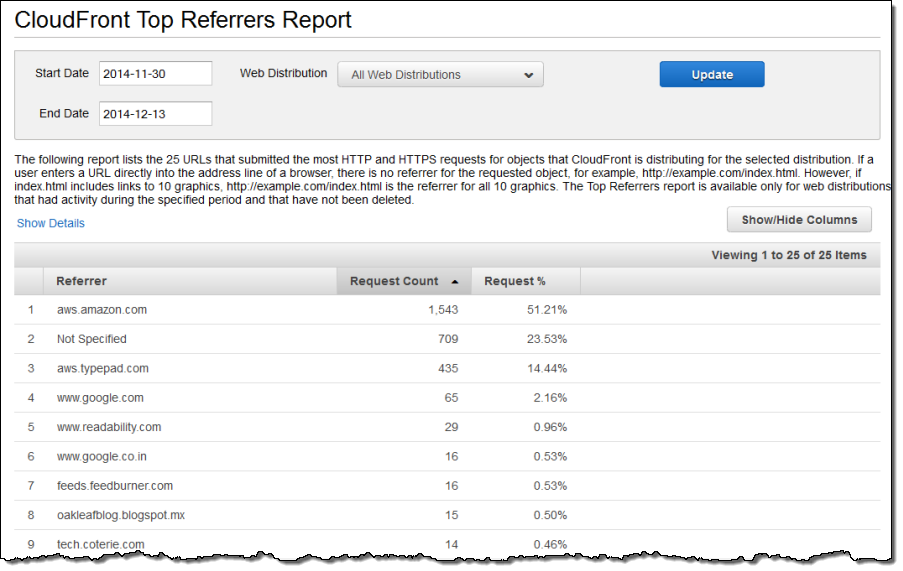The image size is (903, 571).
Task: Select the oakleafblog.blogspot.mx referrer
Action: click(121, 515)
